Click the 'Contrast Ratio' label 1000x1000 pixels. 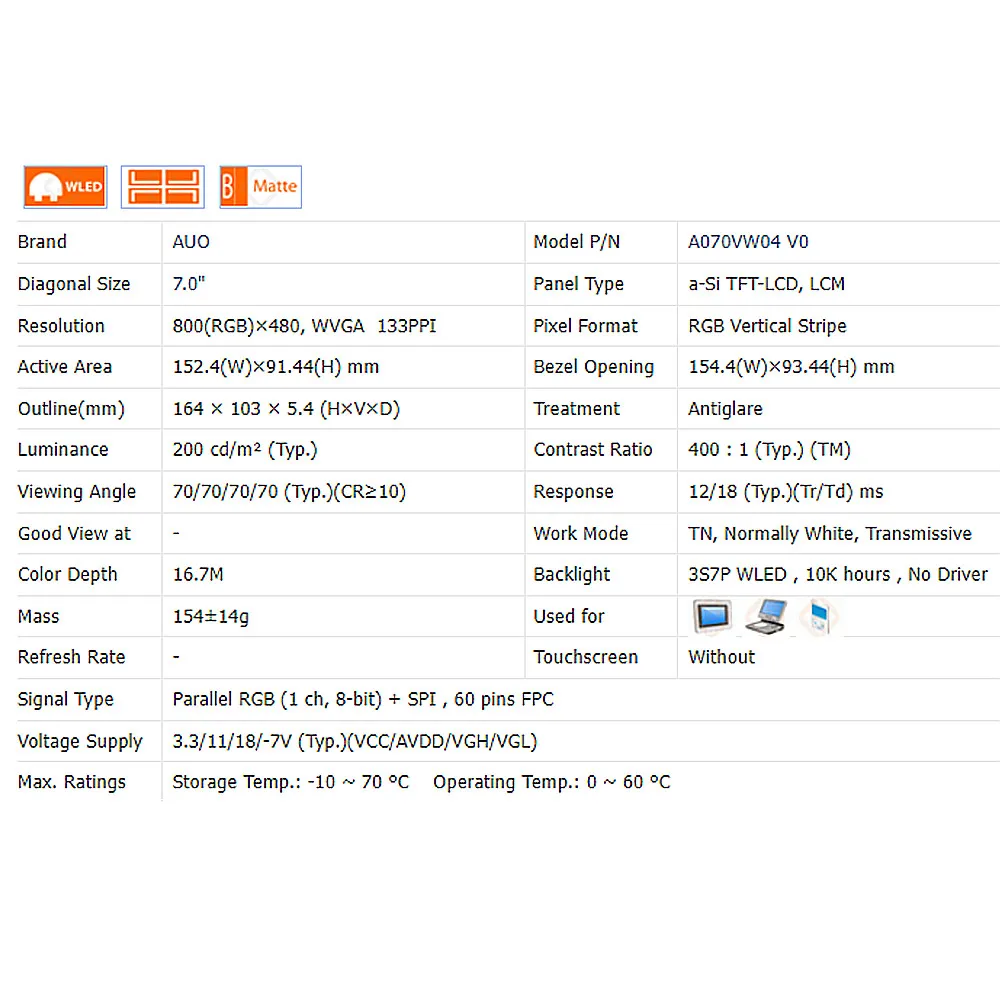tap(593, 450)
